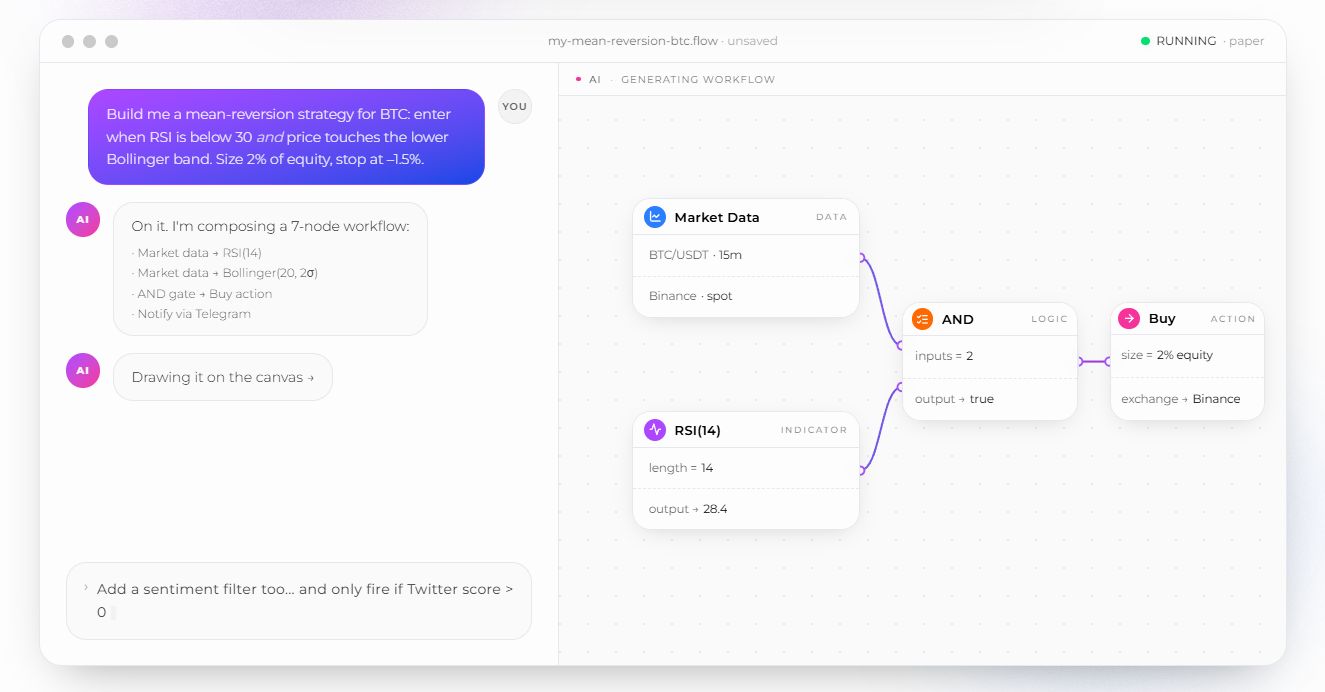Click the 'GENERATING WORKFLOW' header label

pos(698,79)
